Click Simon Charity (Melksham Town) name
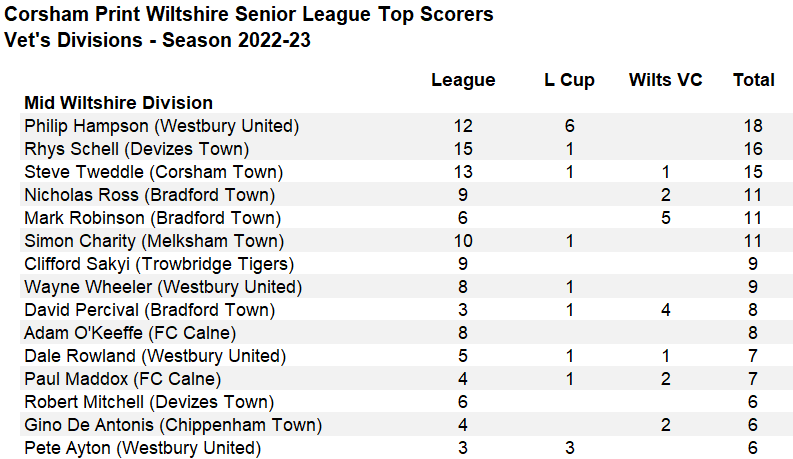Image resolution: width=793 pixels, height=459 pixels. click(x=154, y=241)
